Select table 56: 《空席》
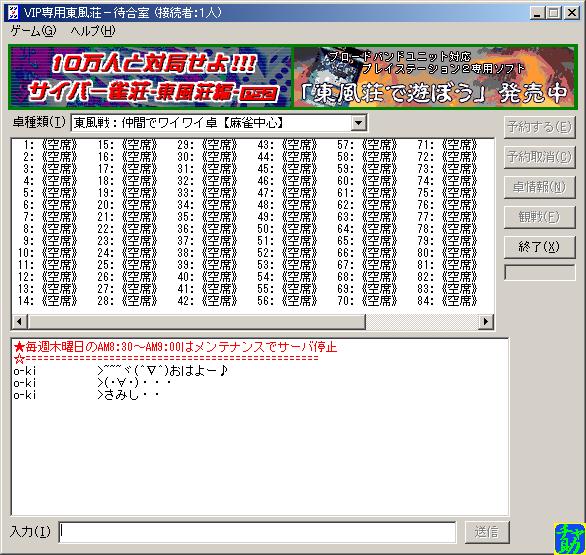 tap(287, 300)
